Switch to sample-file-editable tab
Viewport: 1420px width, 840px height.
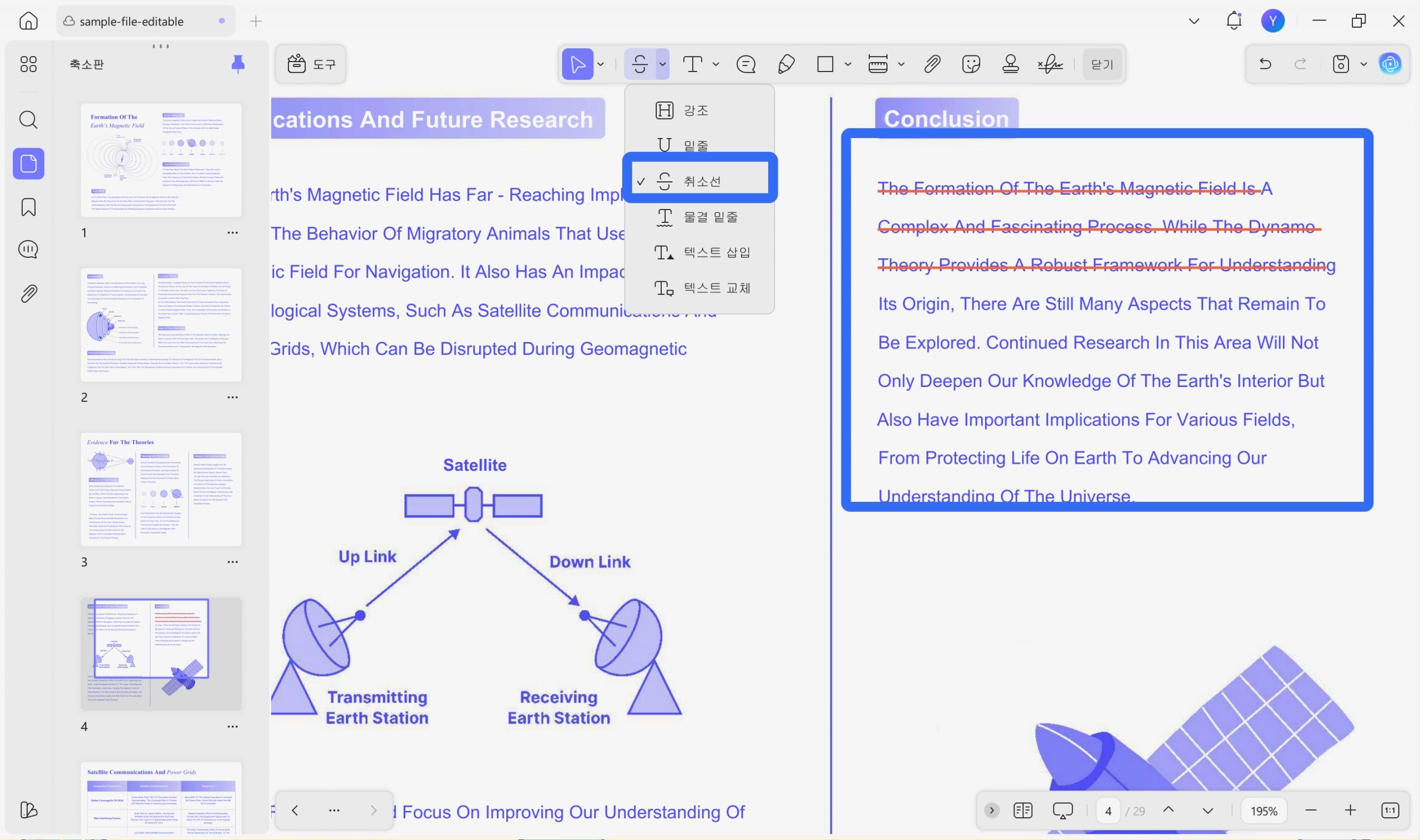pyautogui.click(x=146, y=21)
